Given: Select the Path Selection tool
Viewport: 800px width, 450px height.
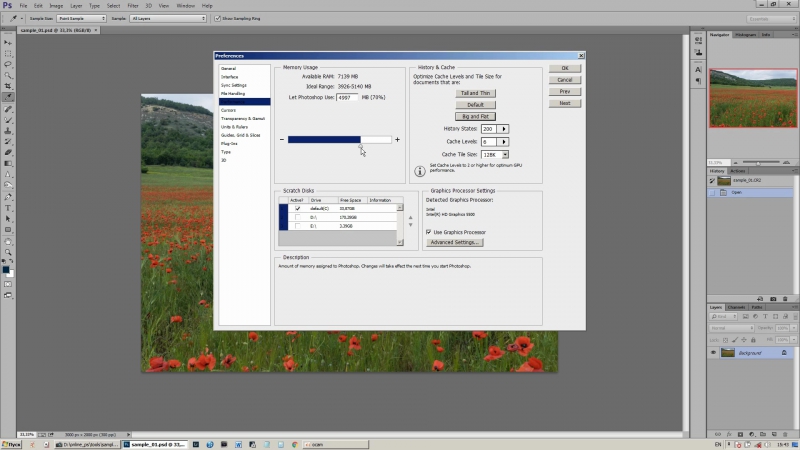Looking at the screenshot, I should [8, 219].
